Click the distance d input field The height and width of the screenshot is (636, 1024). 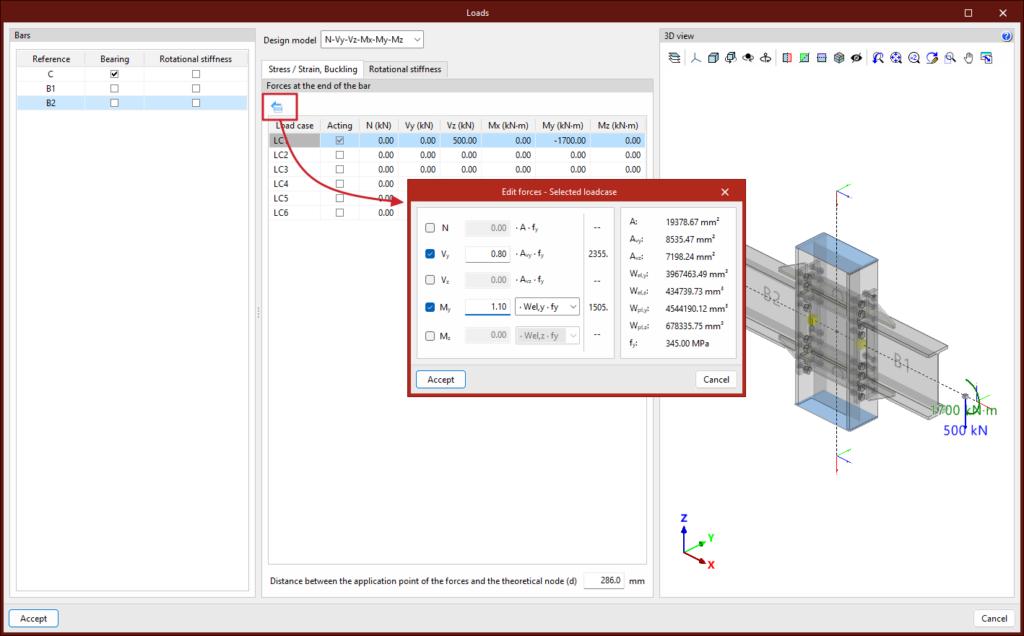click(603, 580)
